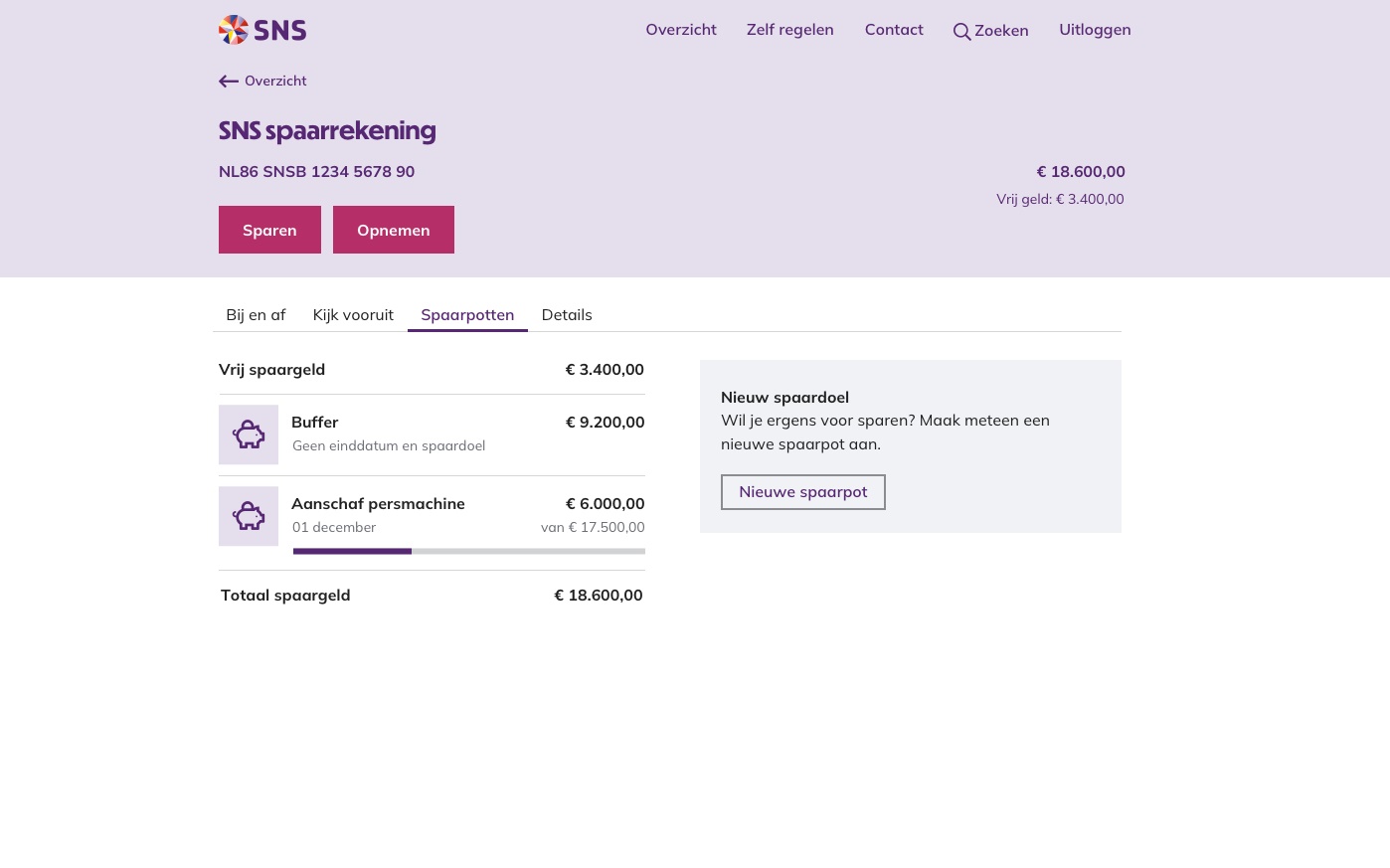
Task: Click Geen einddatum en spaardoel text
Action: pyautogui.click(x=389, y=446)
